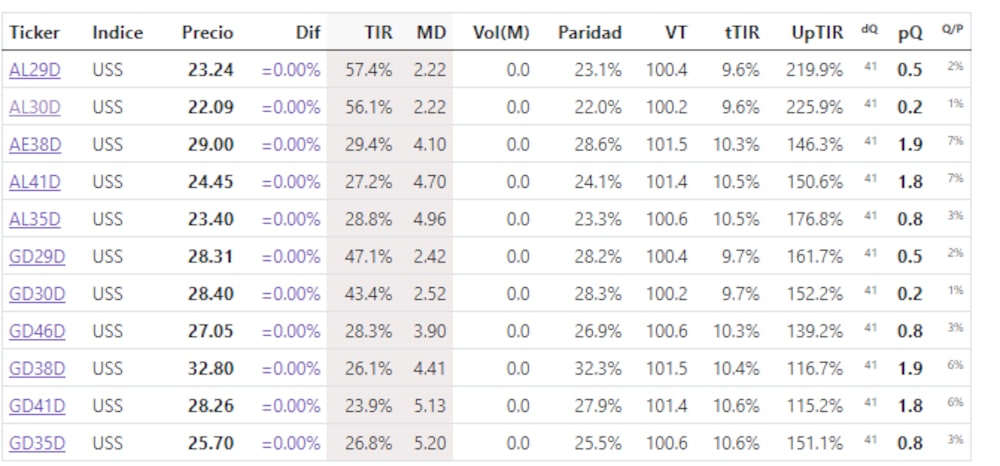Click the AE38D bond ticker
This screenshot has width=1000, height=466.
pyautogui.click(x=35, y=145)
